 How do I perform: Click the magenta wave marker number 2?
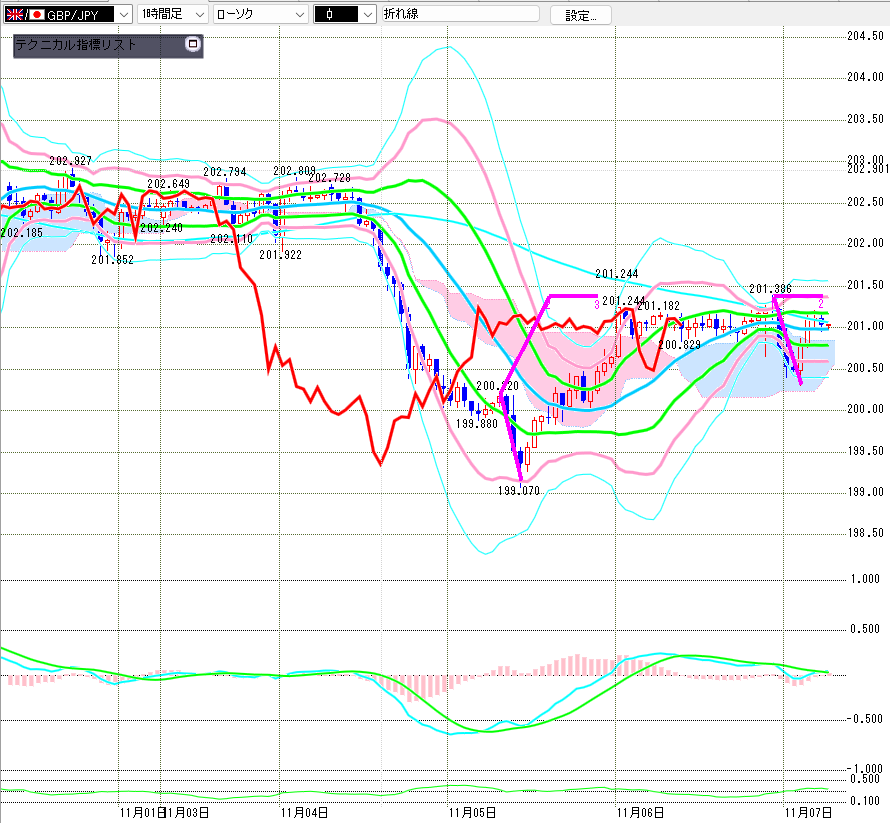click(x=821, y=303)
